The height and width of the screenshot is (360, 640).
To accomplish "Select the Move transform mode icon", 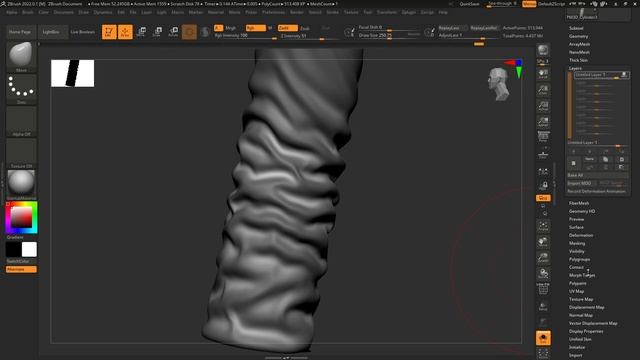I will coord(141,32).
